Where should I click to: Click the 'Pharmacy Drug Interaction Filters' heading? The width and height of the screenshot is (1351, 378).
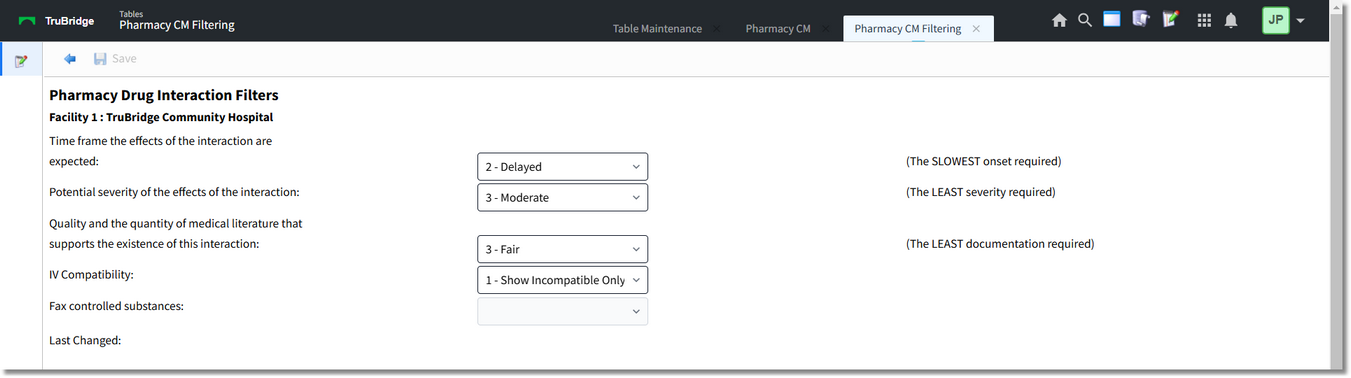point(164,96)
